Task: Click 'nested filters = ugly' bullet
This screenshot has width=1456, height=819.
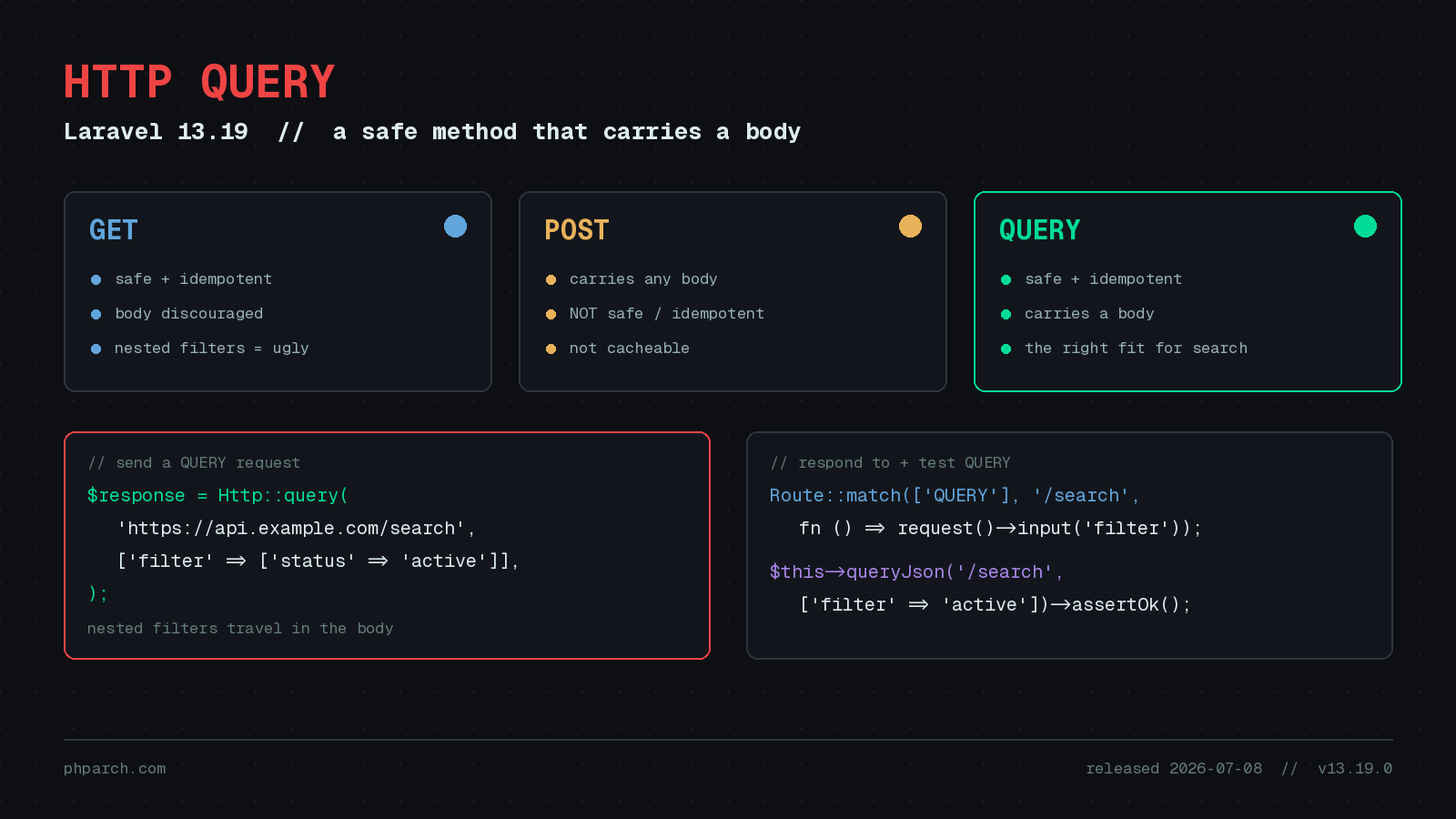Action: coord(211,349)
